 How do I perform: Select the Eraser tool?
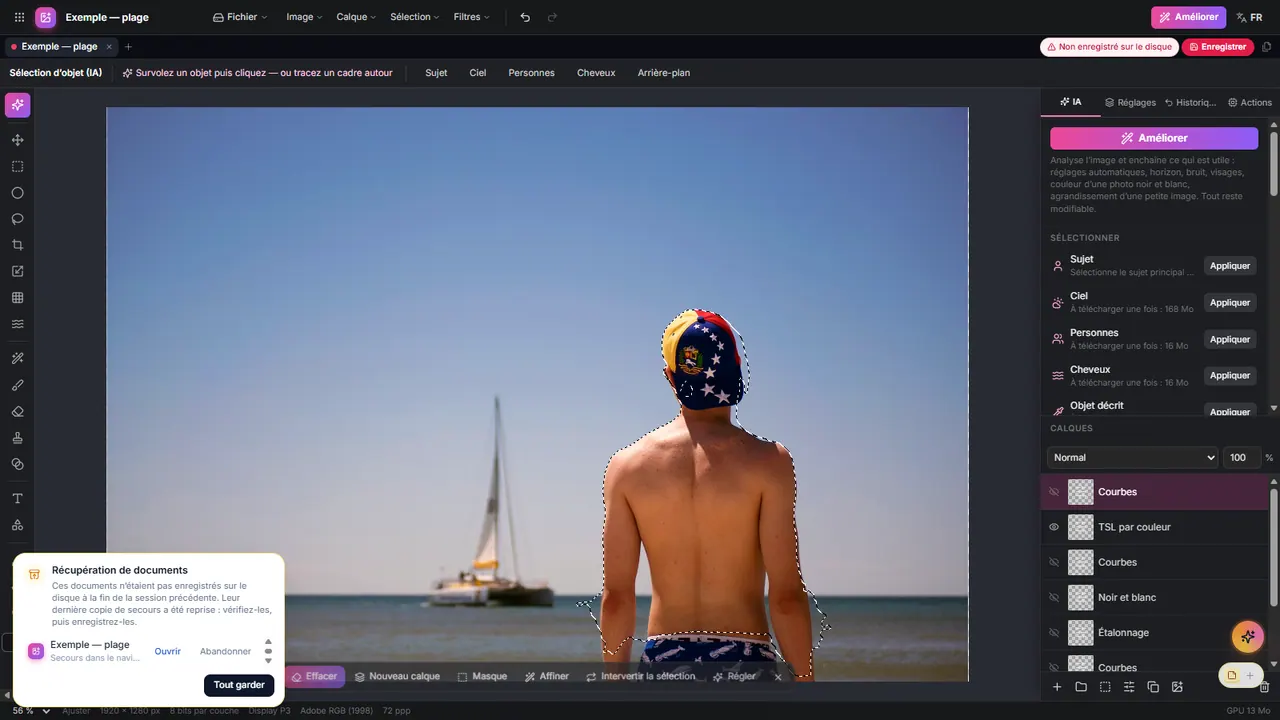18,411
